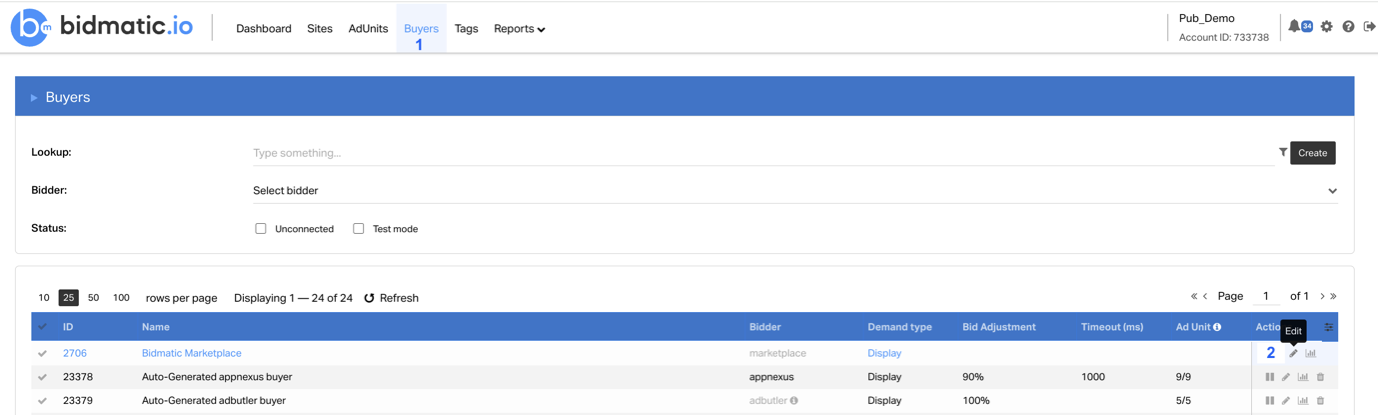1378x415 pixels.
Task: Click info icon next to adbutler bidder
Action: [794, 400]
